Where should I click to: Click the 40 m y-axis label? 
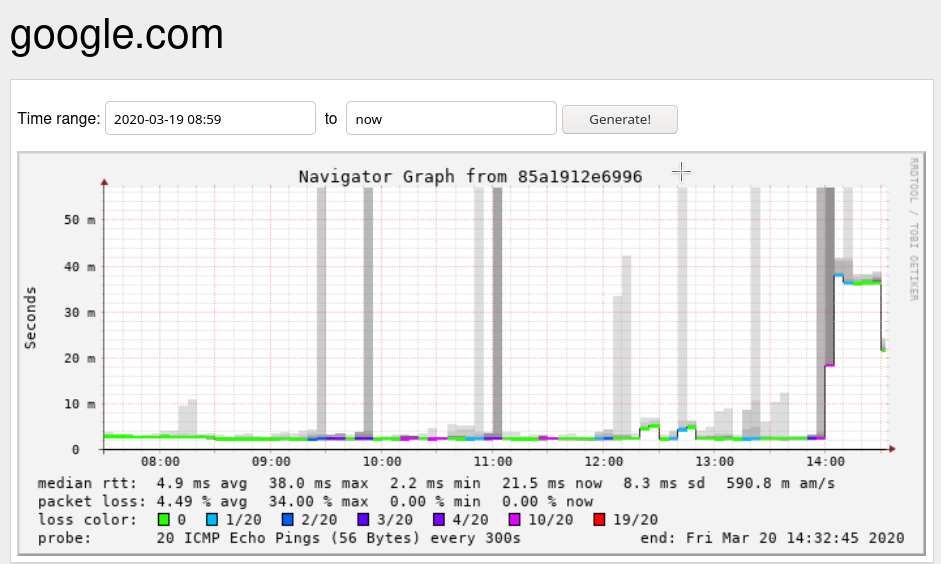click(80, 266)
